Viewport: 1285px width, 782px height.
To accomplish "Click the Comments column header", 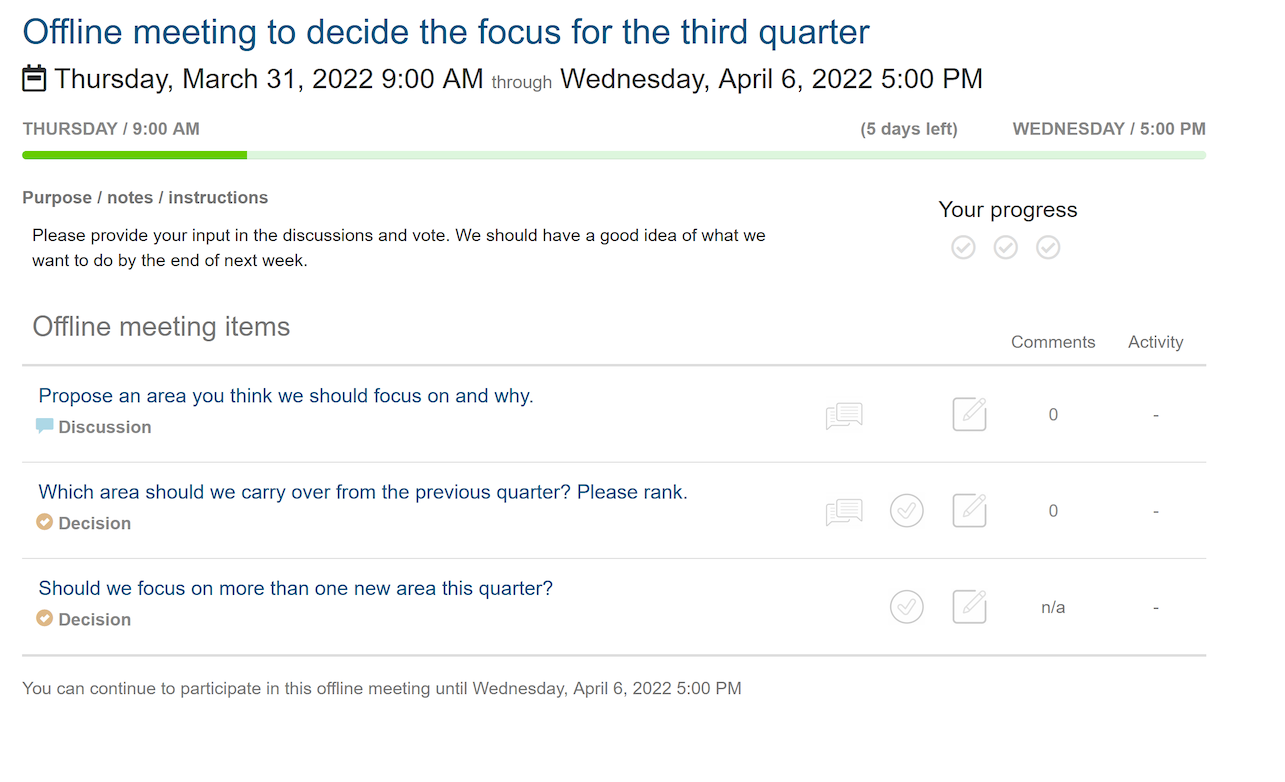I will 1053,342.
